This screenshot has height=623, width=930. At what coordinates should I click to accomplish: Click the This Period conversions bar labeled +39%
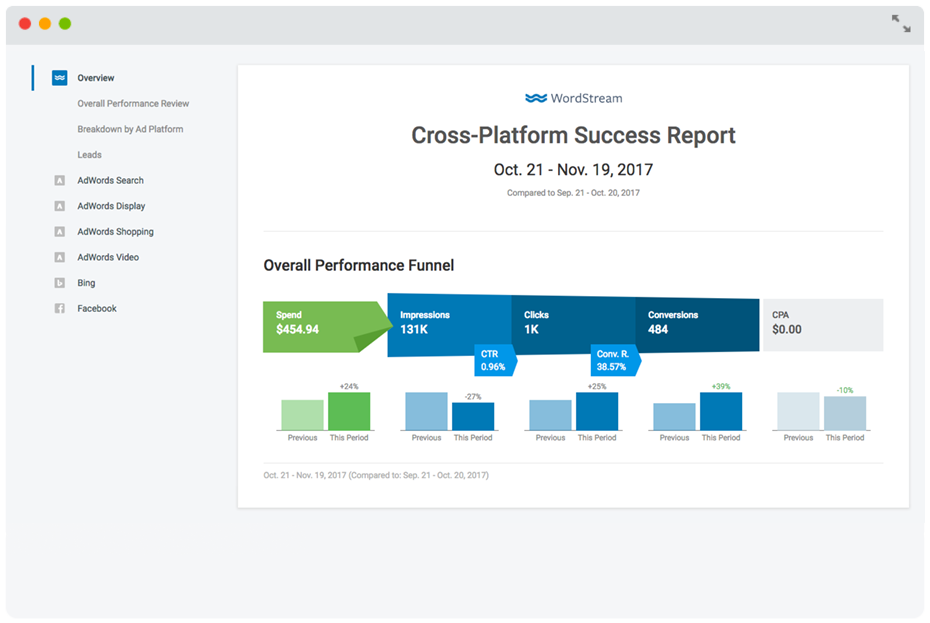pyautogui.click(x=721, y=411)
